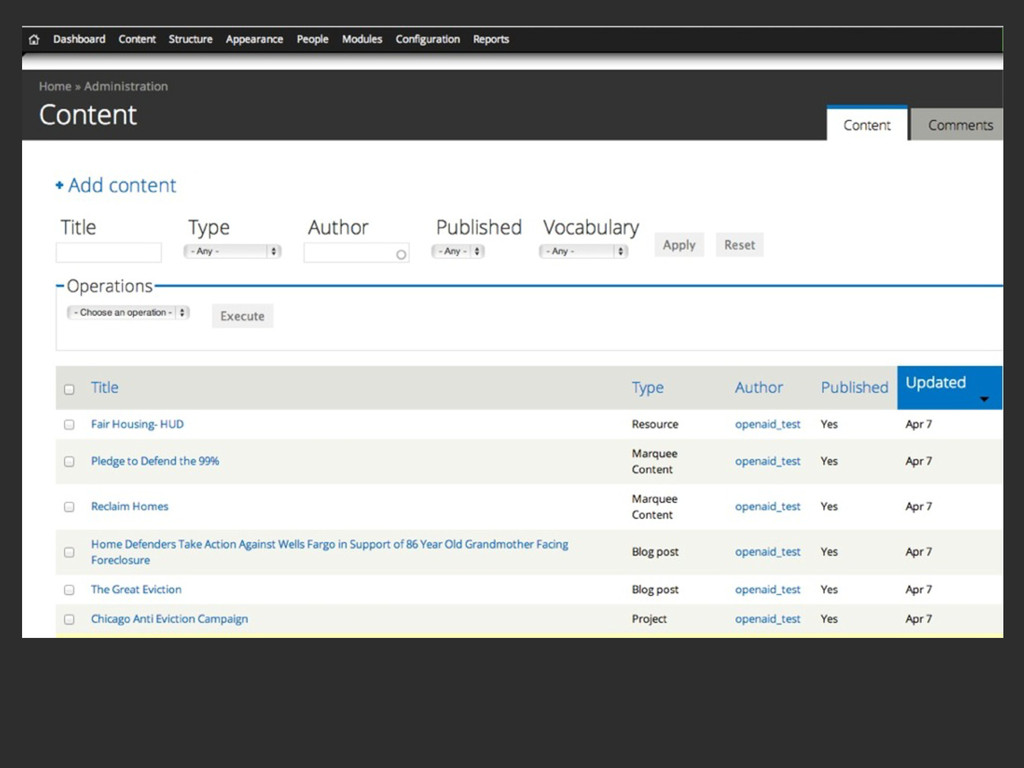Check the Fair Housing- HUD row checkbox

tap(69, 425)
